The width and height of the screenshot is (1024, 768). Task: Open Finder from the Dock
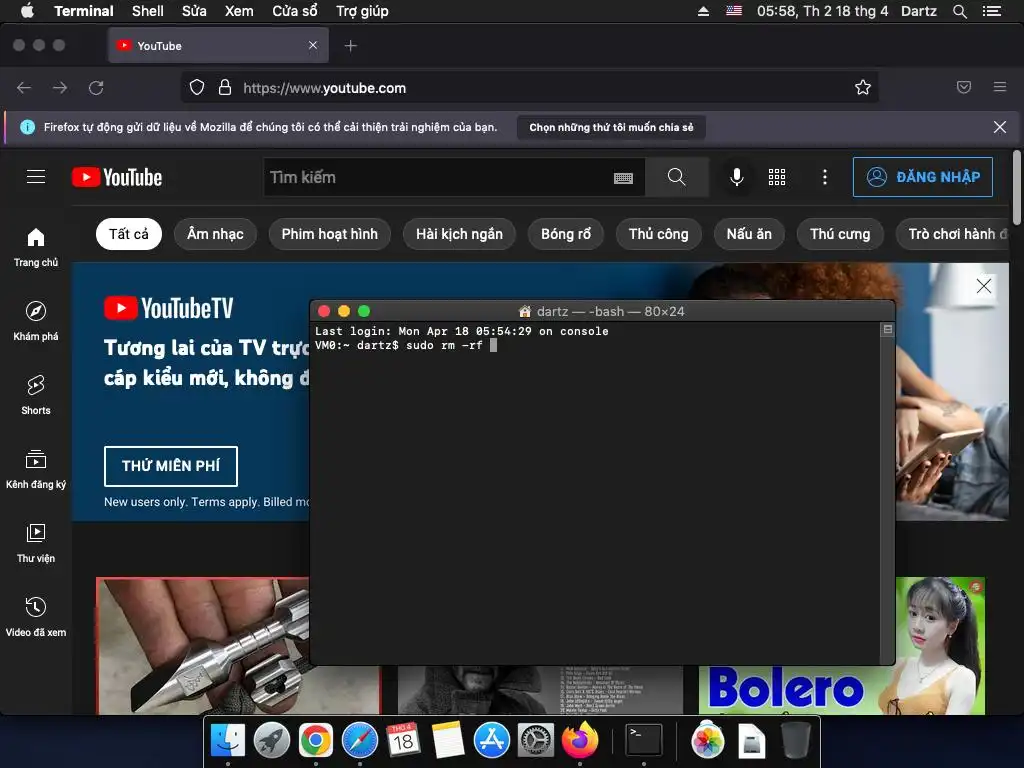227,741
